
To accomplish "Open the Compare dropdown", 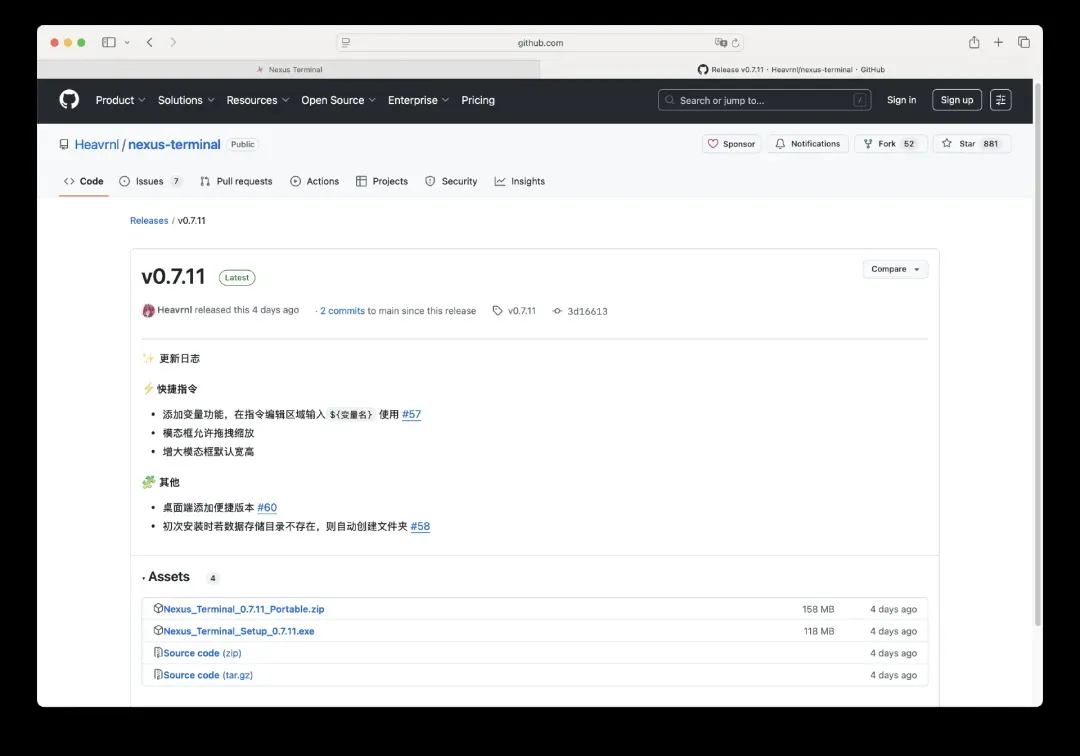I will point(895,269).
